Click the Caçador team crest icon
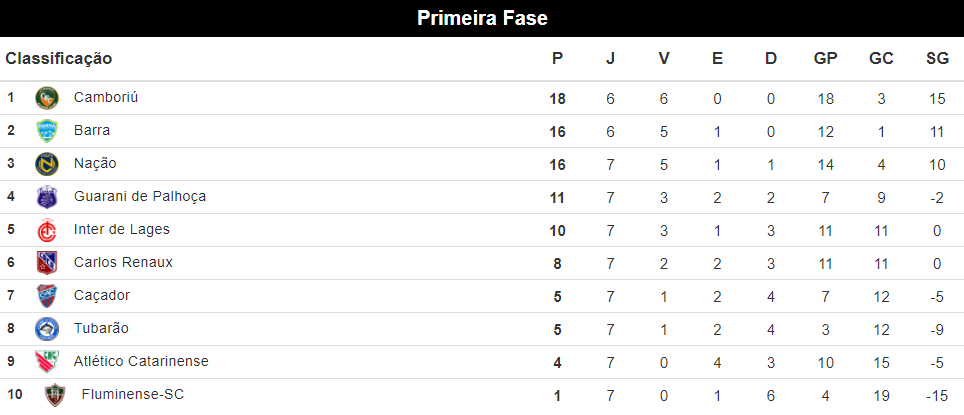 [47, 296]
